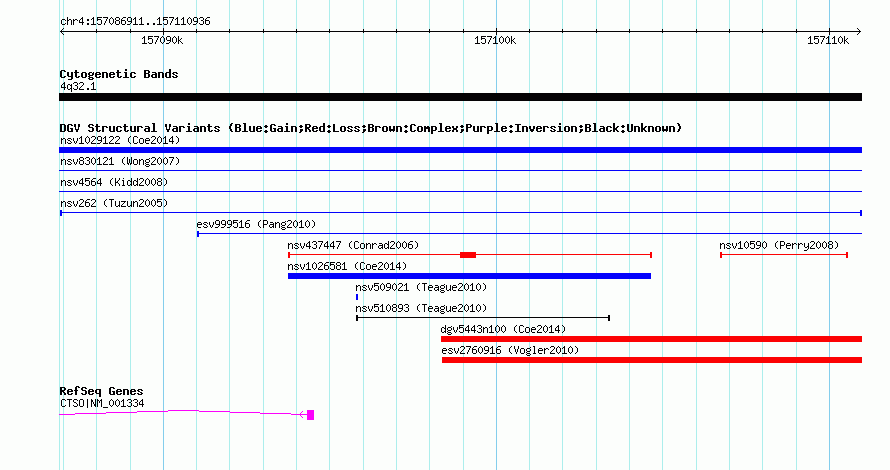Click the 157090k ruler tick label
The image size is (890, 470).
tap(162, 40)
